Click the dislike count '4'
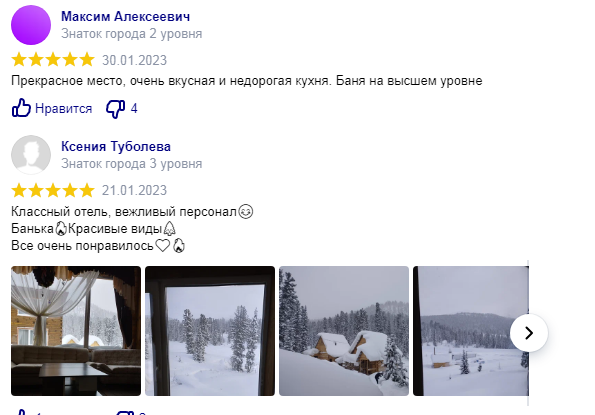The image size is (595, 415). 134,108
